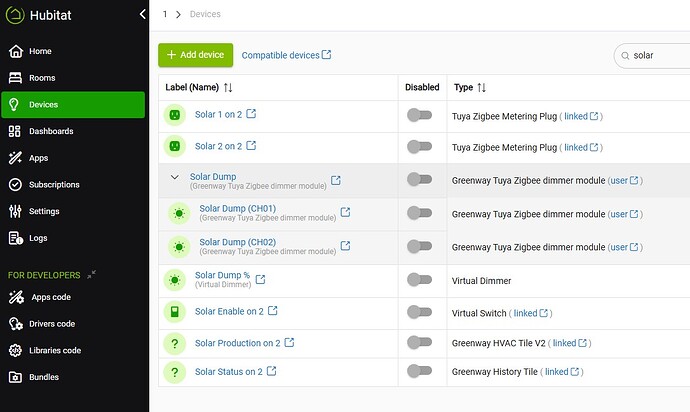Collapse the sidebar with the arrow icon
Viewport: 690px width, 412px height.
pyautogui.click(x=142, y=14)
